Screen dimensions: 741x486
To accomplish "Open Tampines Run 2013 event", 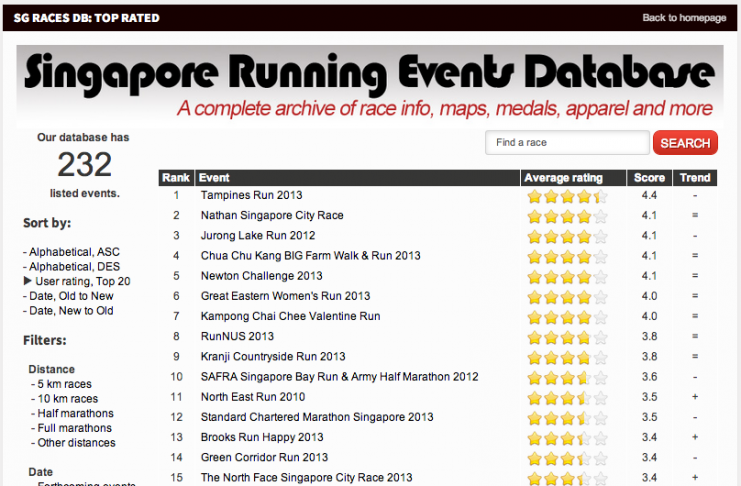I will [251, 195].
